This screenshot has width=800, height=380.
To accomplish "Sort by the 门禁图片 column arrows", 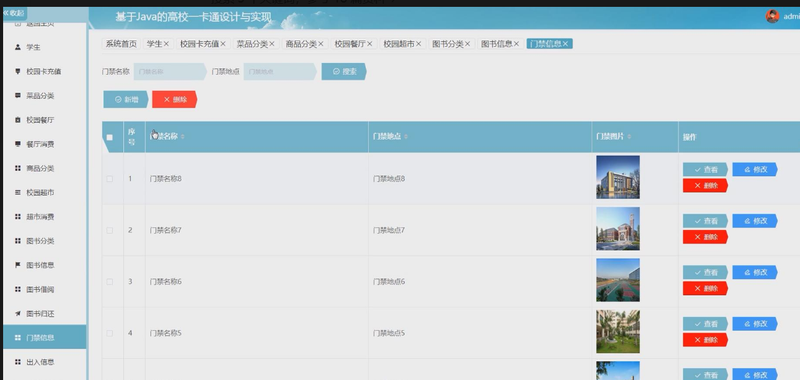I will click(x=629, y=137).
